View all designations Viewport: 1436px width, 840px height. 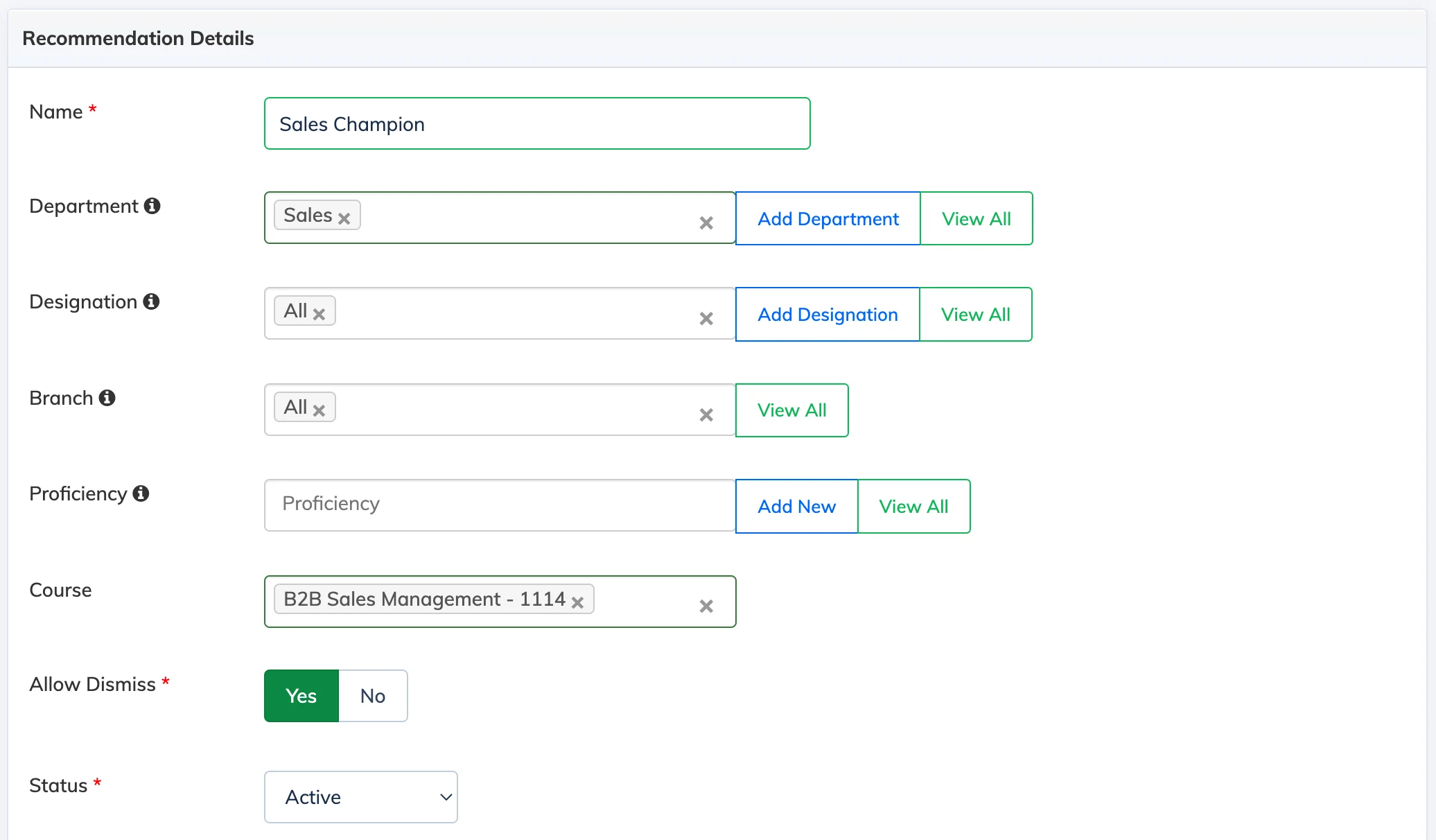976,314
